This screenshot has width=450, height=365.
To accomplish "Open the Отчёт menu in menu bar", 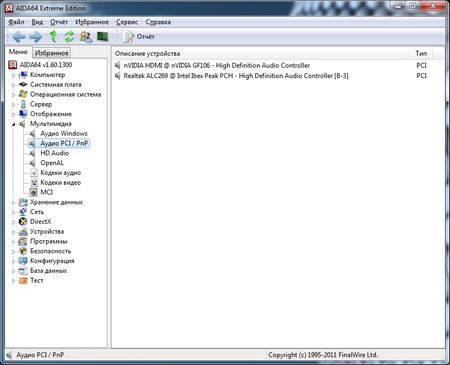I will coord(59,22).
